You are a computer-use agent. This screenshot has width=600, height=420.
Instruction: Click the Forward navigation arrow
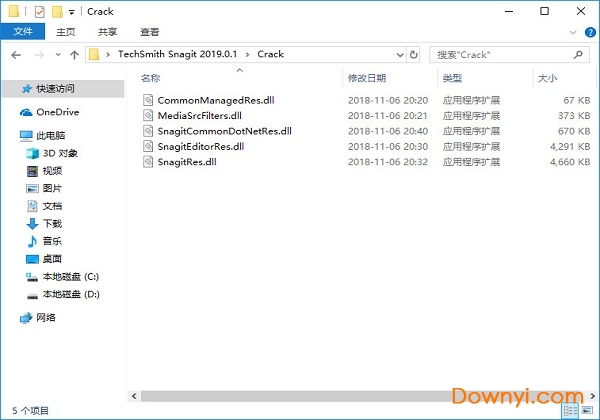(x=39, y=55)
